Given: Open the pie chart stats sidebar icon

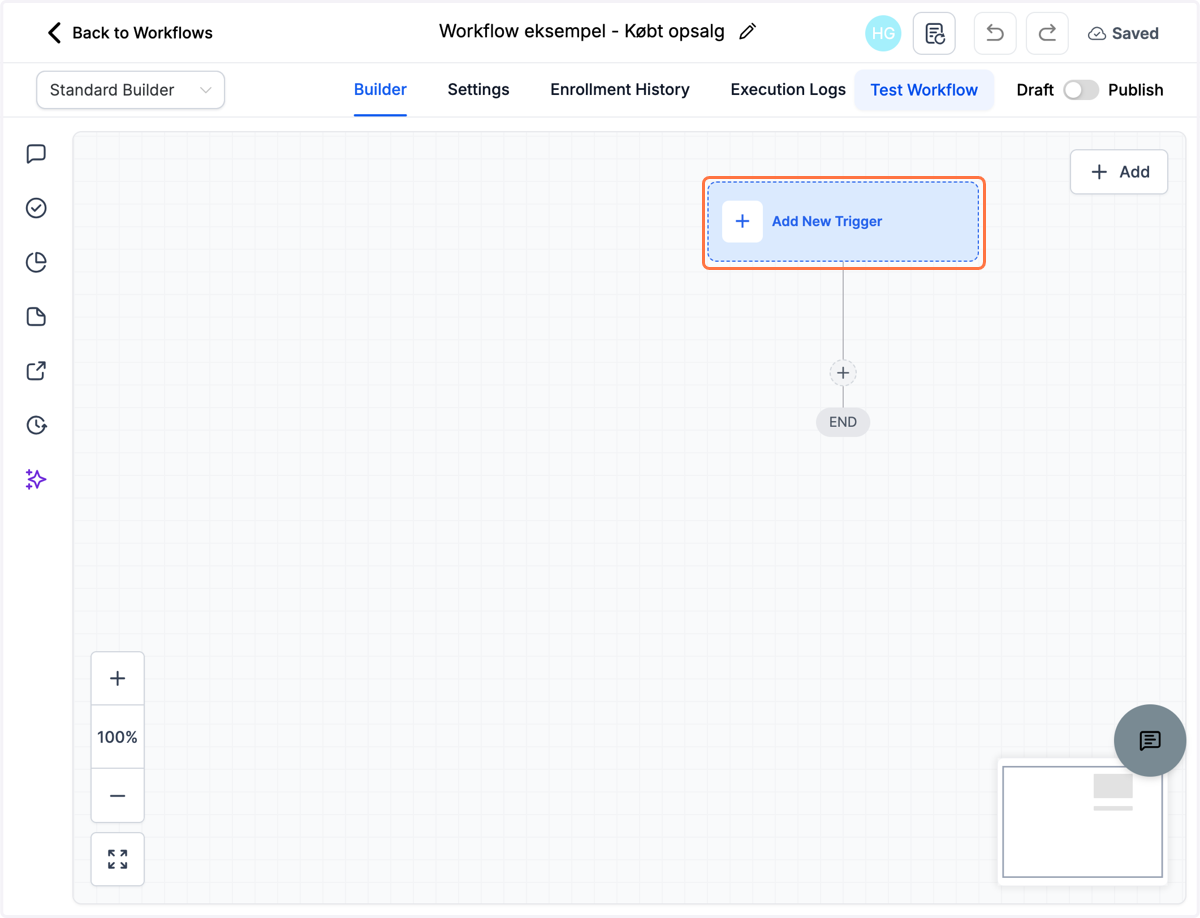Looking at the screenshot, I should point(36,262).
